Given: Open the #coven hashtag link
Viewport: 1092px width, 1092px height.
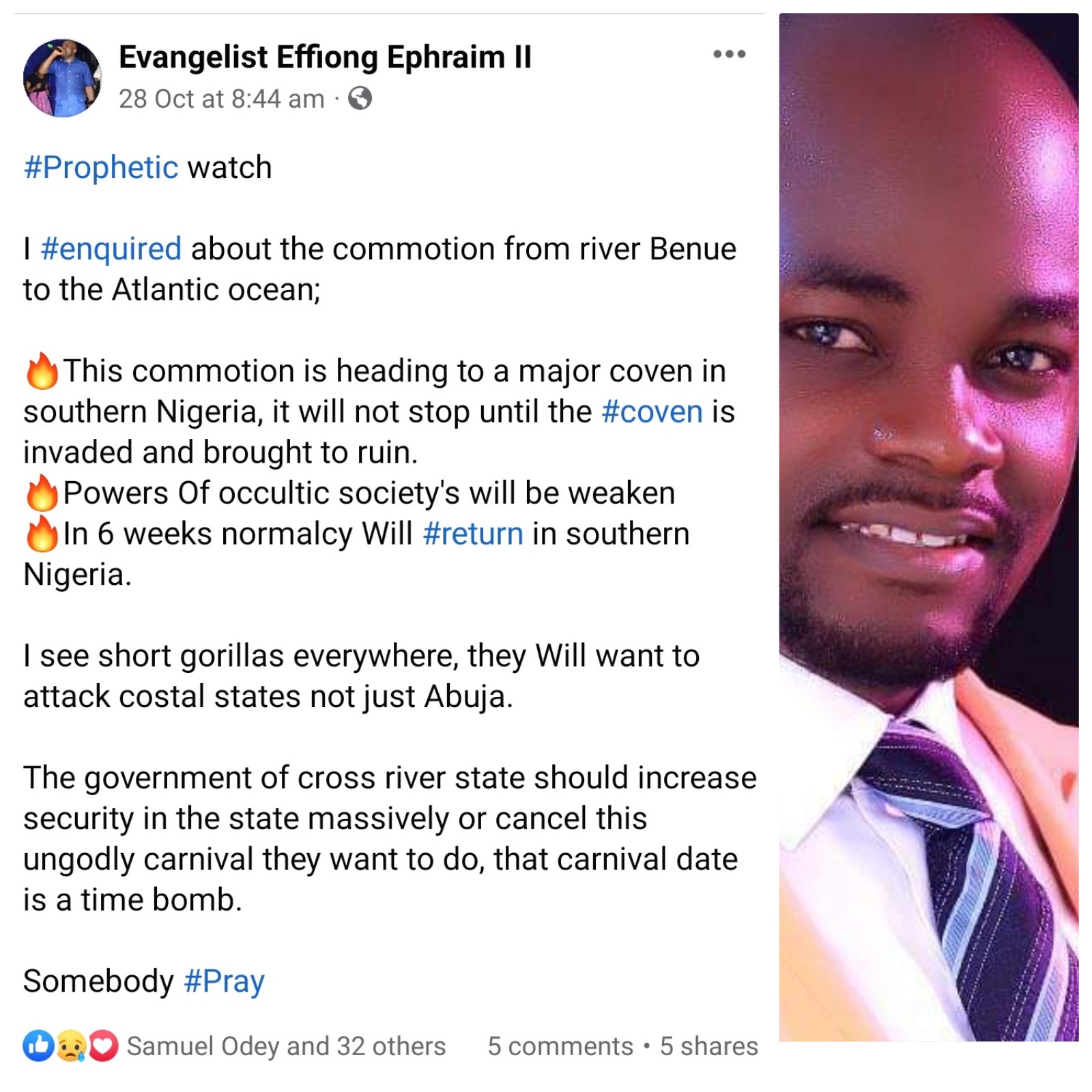Looking at the screenshot, I should coord(652,412).
